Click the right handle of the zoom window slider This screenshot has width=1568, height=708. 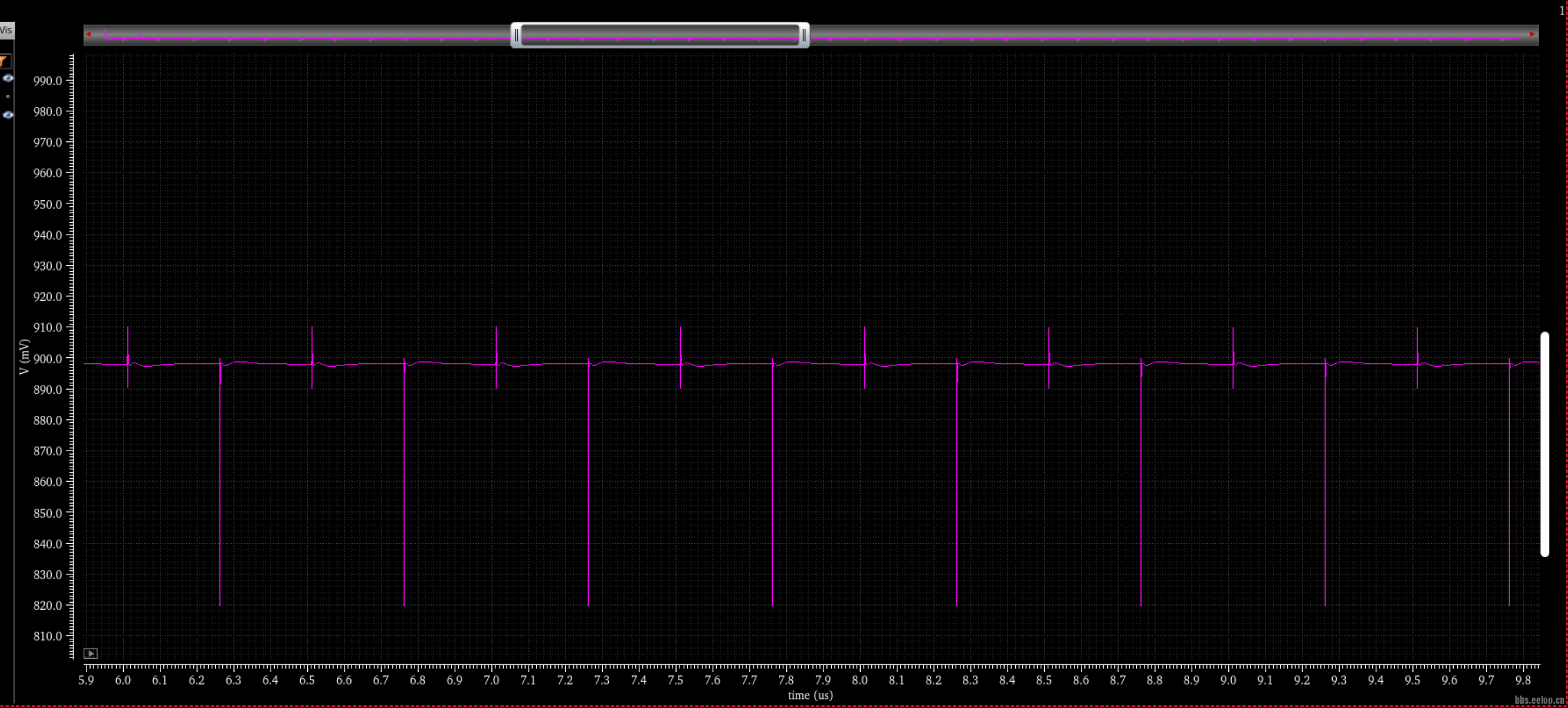pos(804,35)
